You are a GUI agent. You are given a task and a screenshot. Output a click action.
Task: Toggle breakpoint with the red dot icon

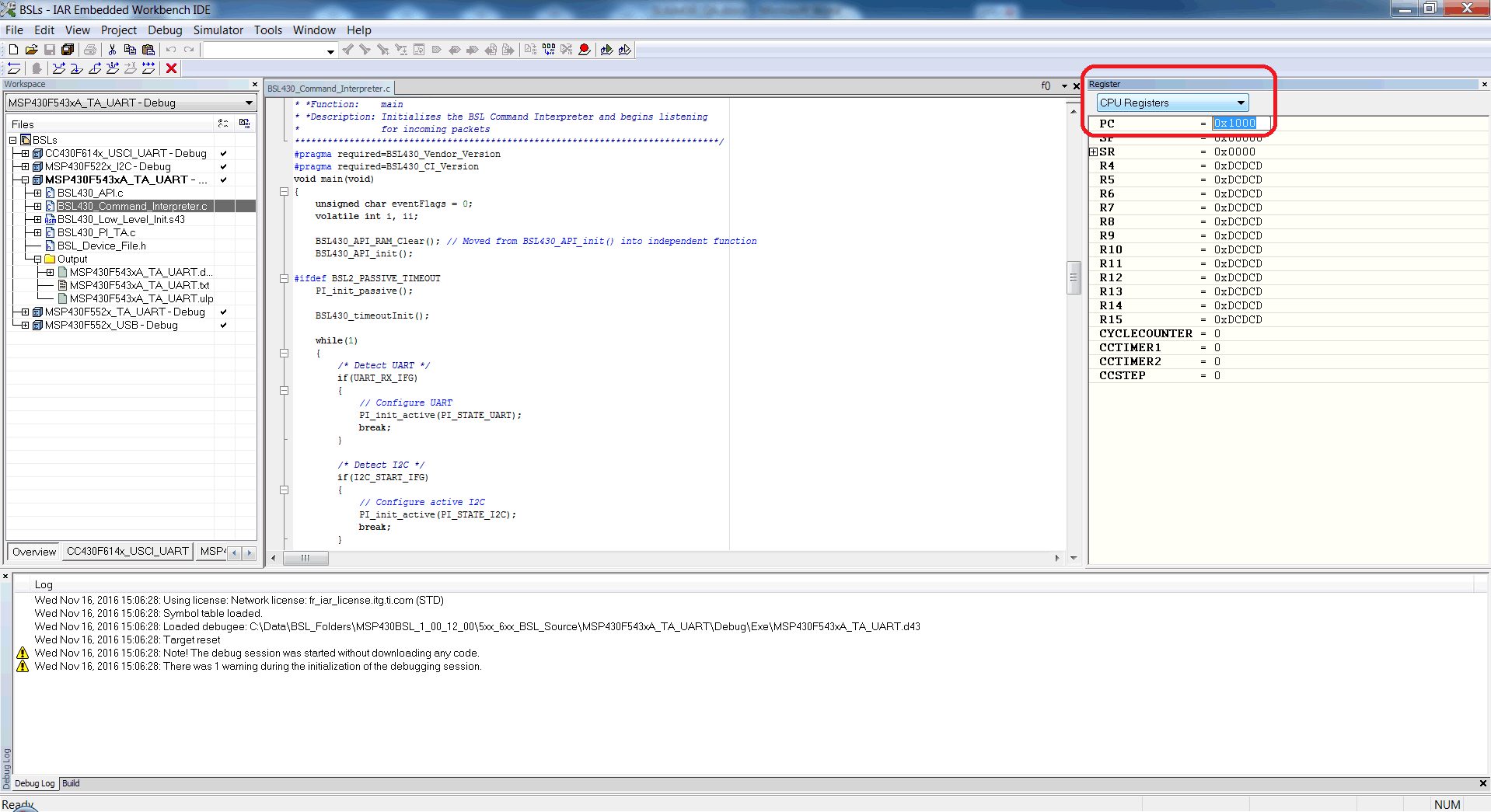[585, 50]
